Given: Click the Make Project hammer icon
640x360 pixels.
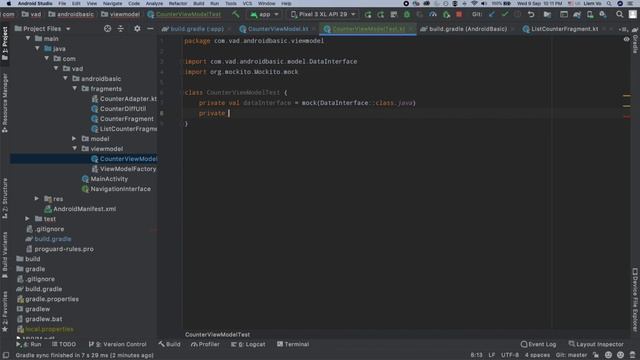Looking at the screenshot, I should click(236, 14).
